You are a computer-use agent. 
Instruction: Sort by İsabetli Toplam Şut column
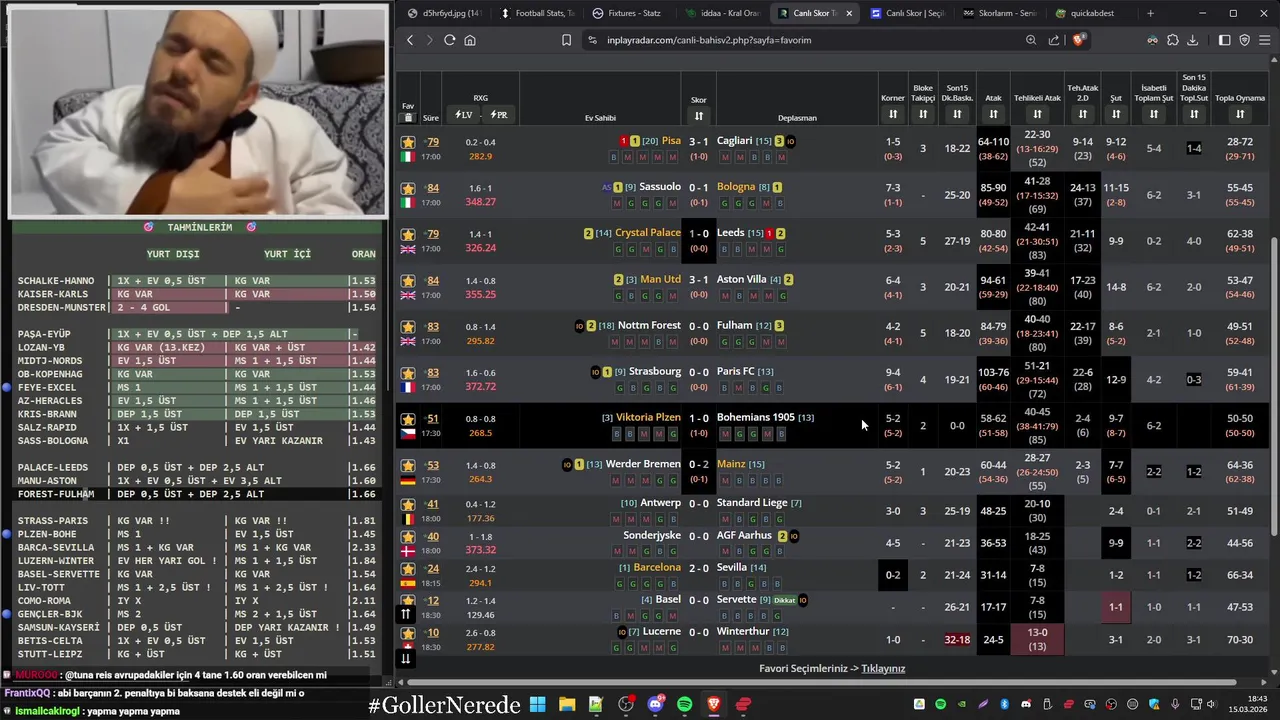click(x=1154, y=114)
